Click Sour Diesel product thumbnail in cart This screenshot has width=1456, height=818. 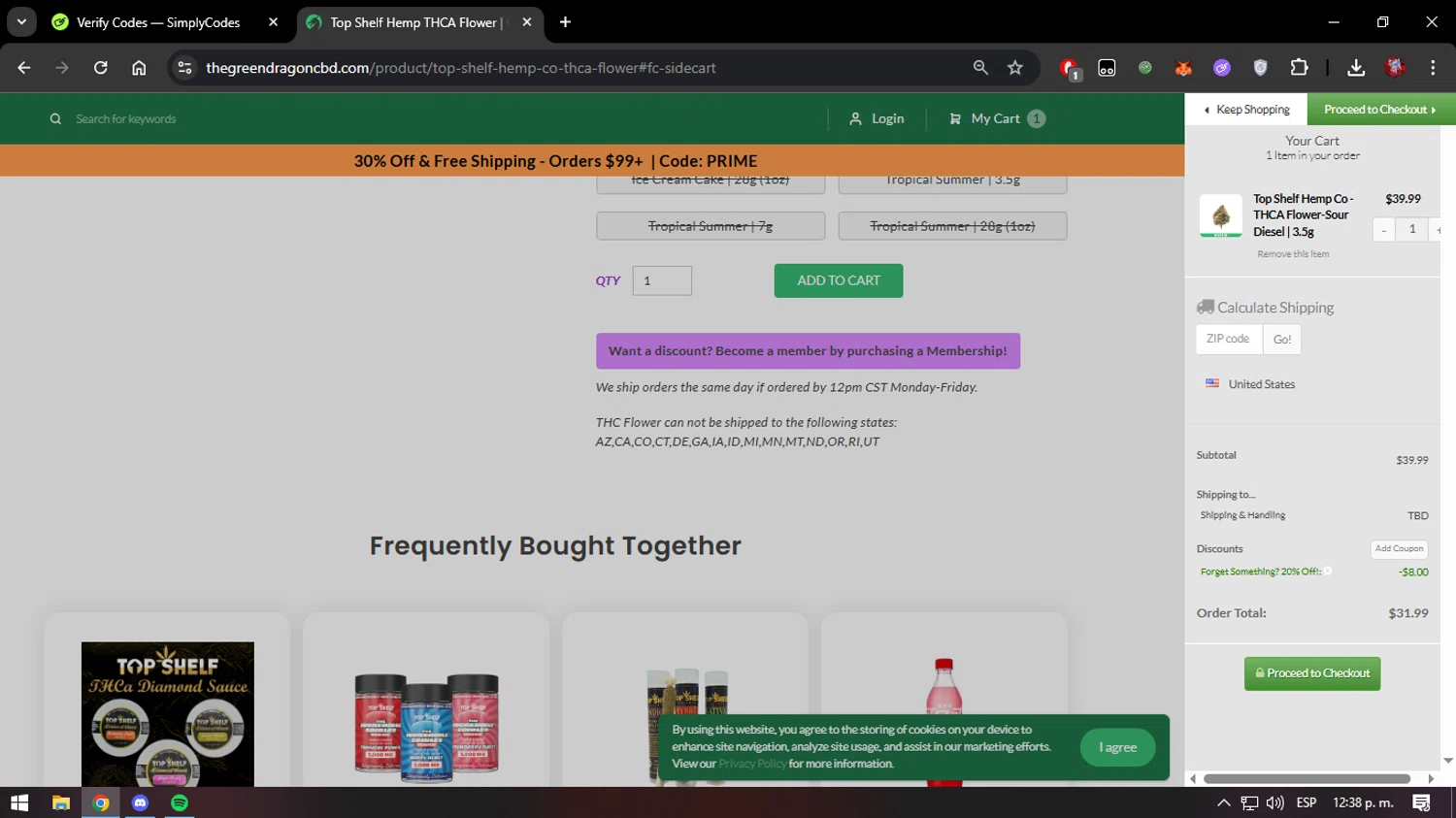1221,215
